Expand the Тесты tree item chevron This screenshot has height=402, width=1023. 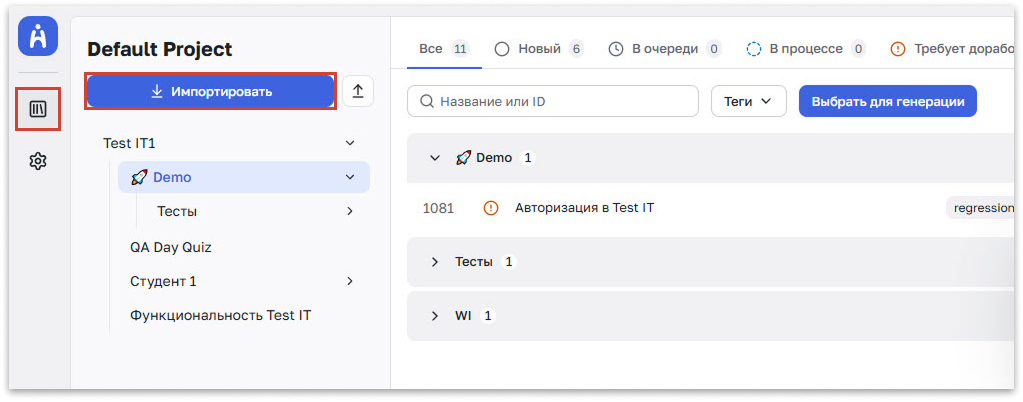point(350,211)
